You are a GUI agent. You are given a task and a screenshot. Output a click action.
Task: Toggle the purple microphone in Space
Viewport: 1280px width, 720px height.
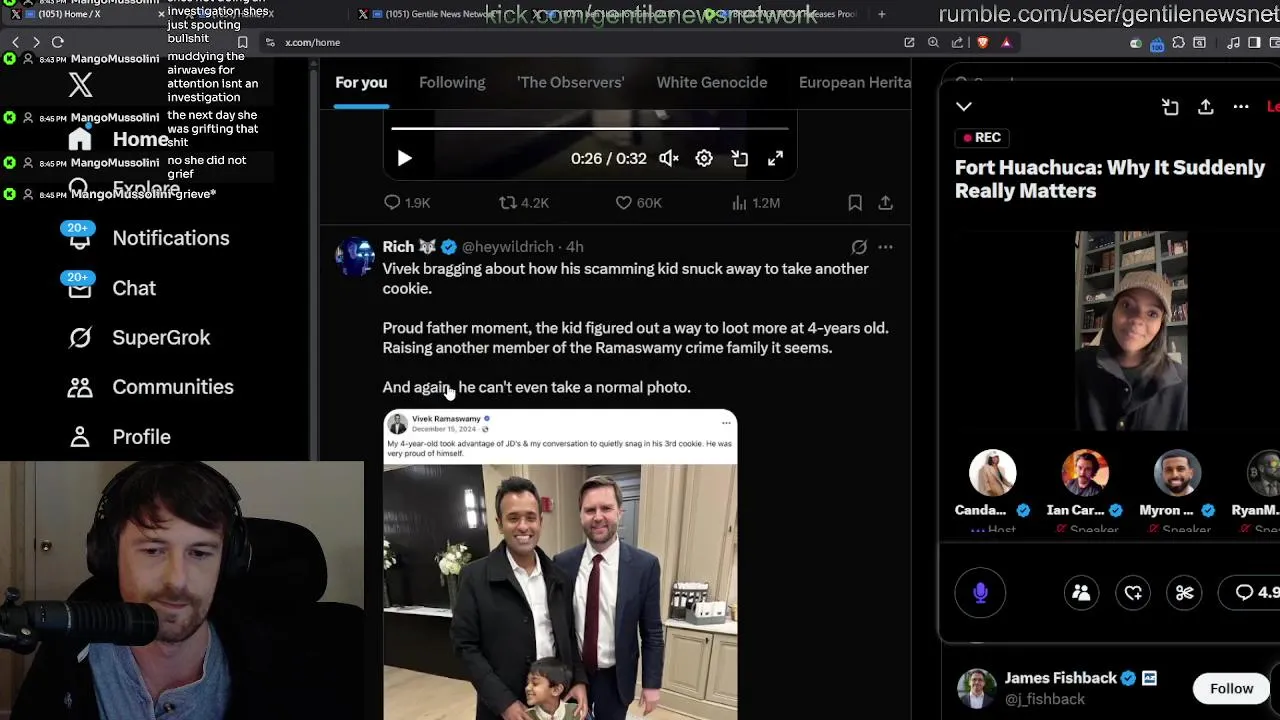pos(980,593)
